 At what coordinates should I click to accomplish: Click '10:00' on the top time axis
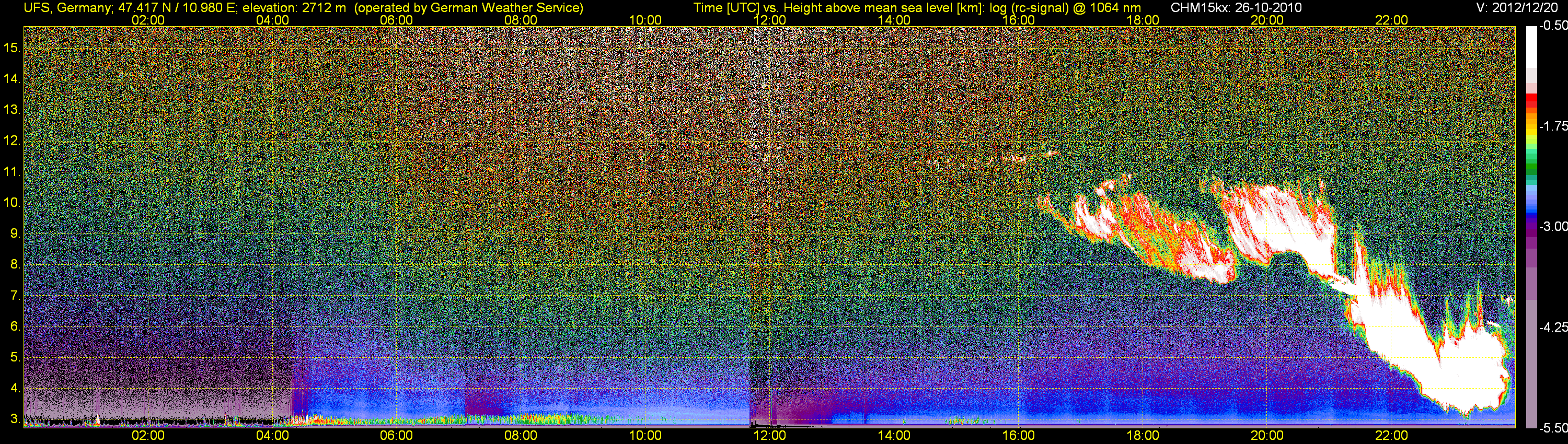point(645,20)
